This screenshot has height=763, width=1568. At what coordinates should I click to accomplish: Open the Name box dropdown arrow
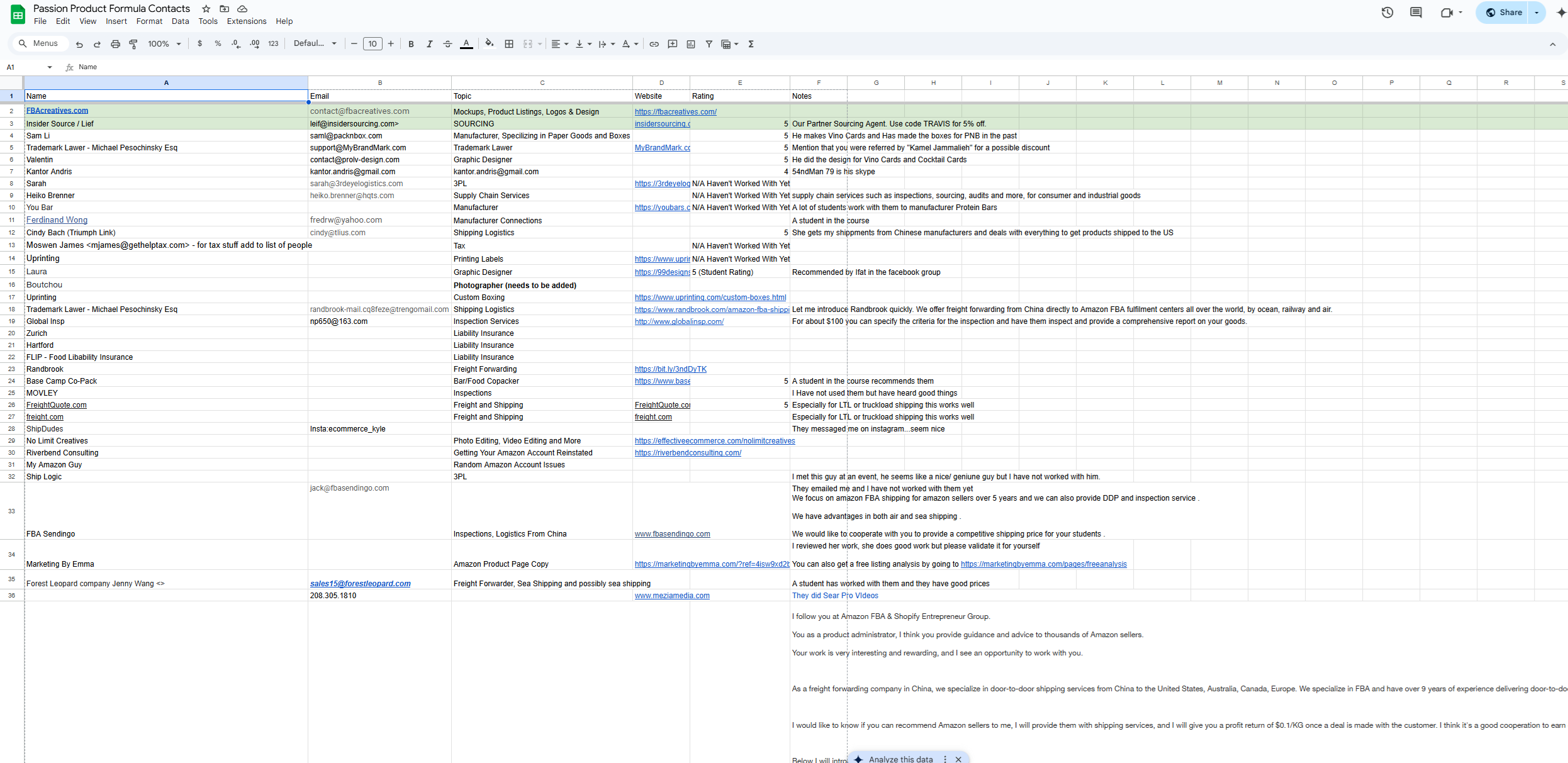49,67
